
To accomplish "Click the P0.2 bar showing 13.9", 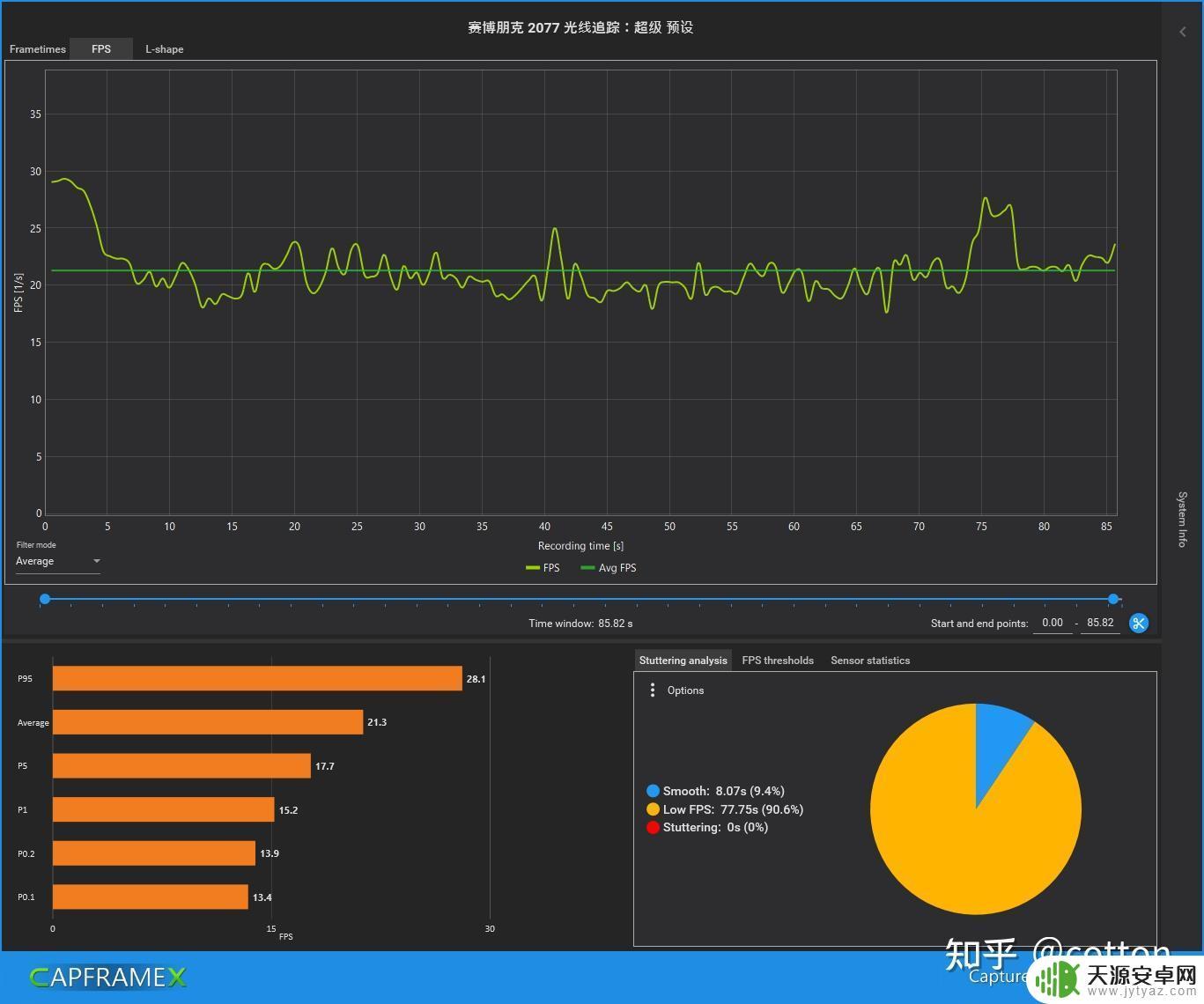I will 154,853.
